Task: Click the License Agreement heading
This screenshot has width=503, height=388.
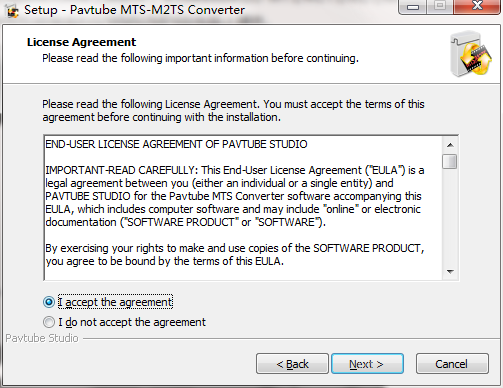Action: [x=81, y=42]
